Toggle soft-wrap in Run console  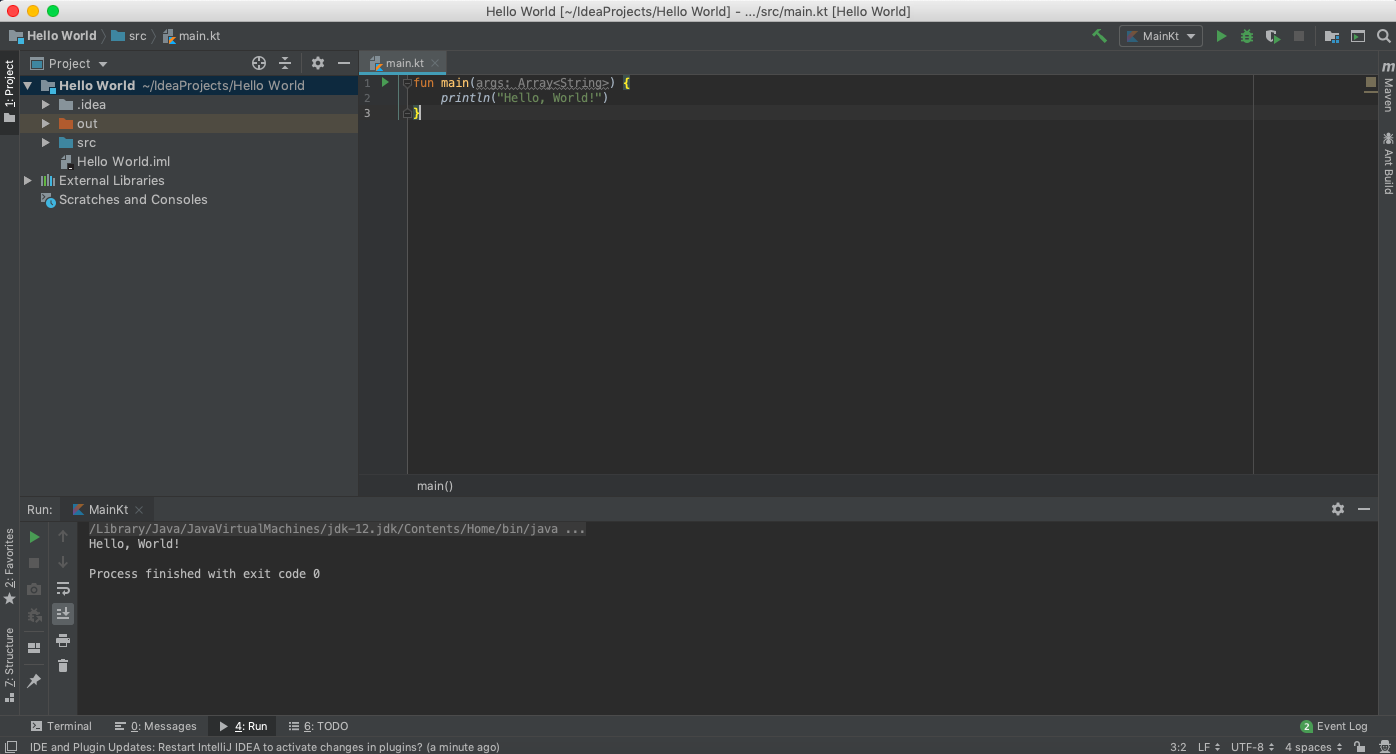pos(63,589)
